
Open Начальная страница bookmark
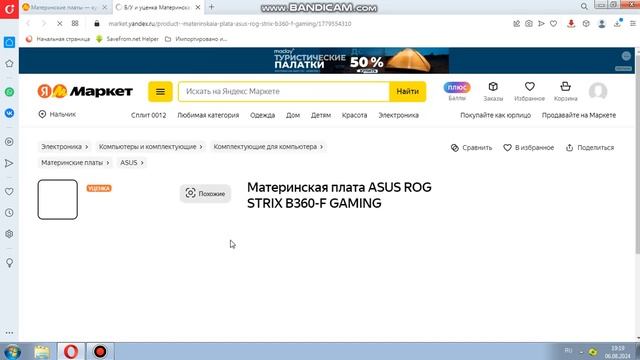pyautogui.click(x=58, y=39)
